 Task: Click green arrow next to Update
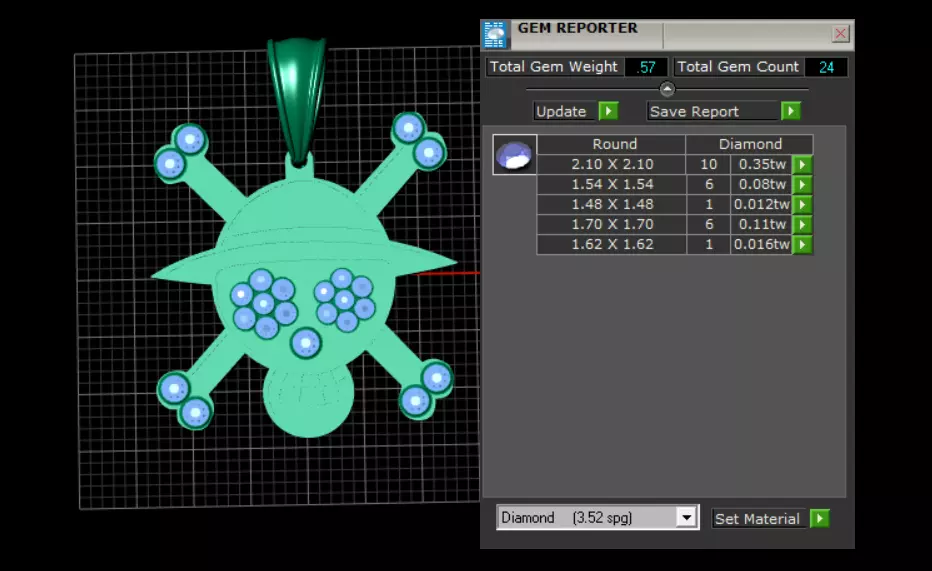(x=608, y=111)
